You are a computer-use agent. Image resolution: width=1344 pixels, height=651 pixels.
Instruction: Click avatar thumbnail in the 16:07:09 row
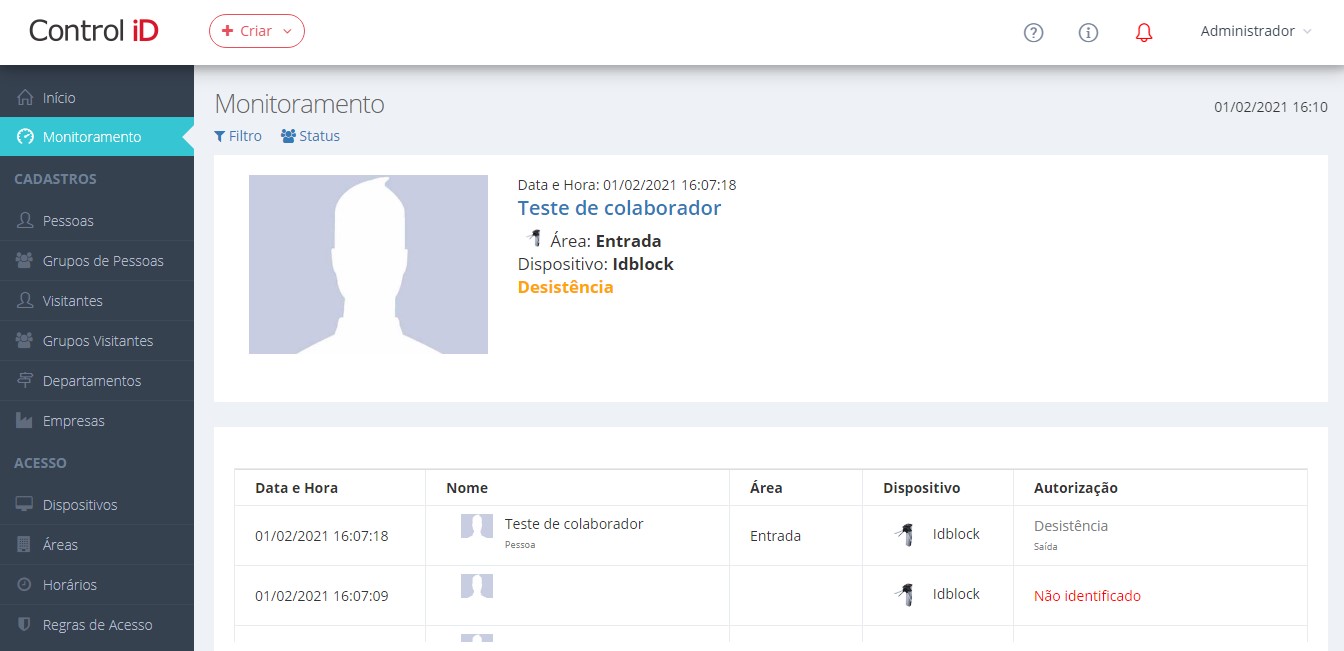tap(477, 586)
